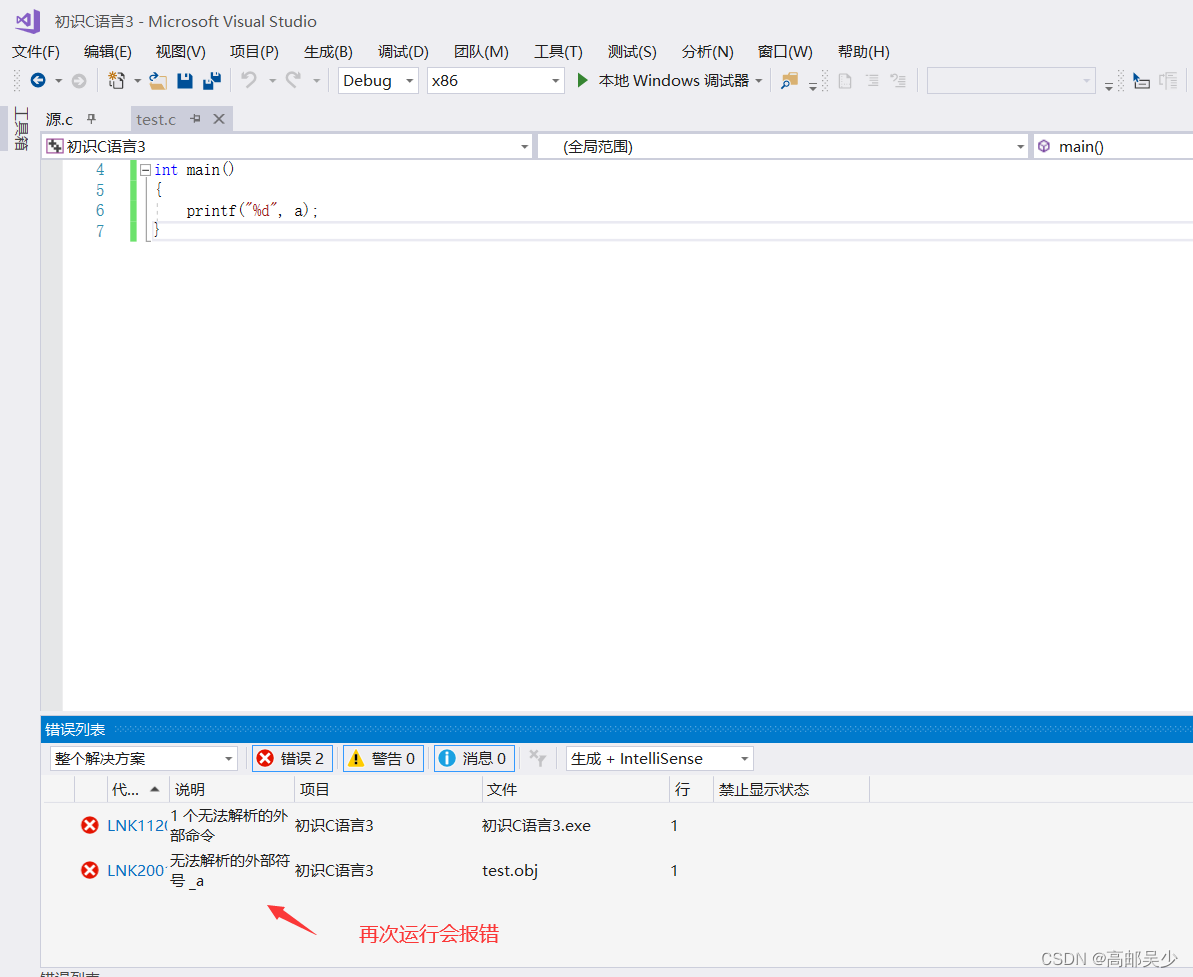Open the 测试(S) menu
The image size is (1193, 977).
click(631, 51)
